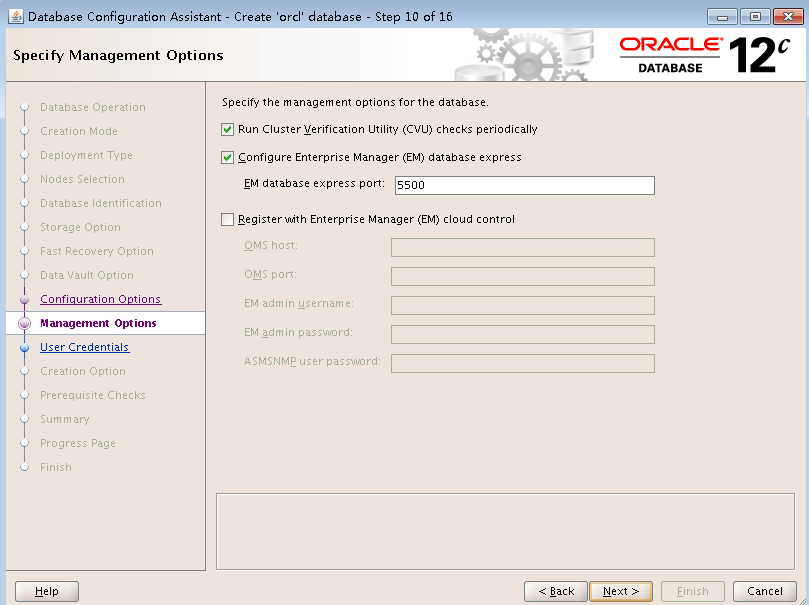
Task: Disable Configure Enterprise Manager database express
Action: 227,157
